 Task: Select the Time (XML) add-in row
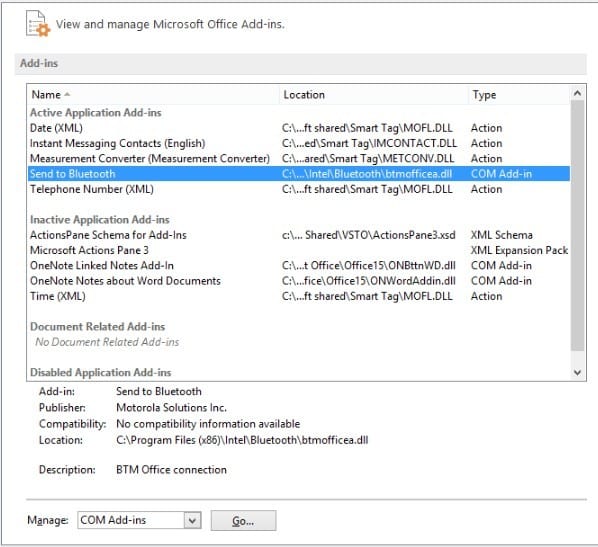299,296
